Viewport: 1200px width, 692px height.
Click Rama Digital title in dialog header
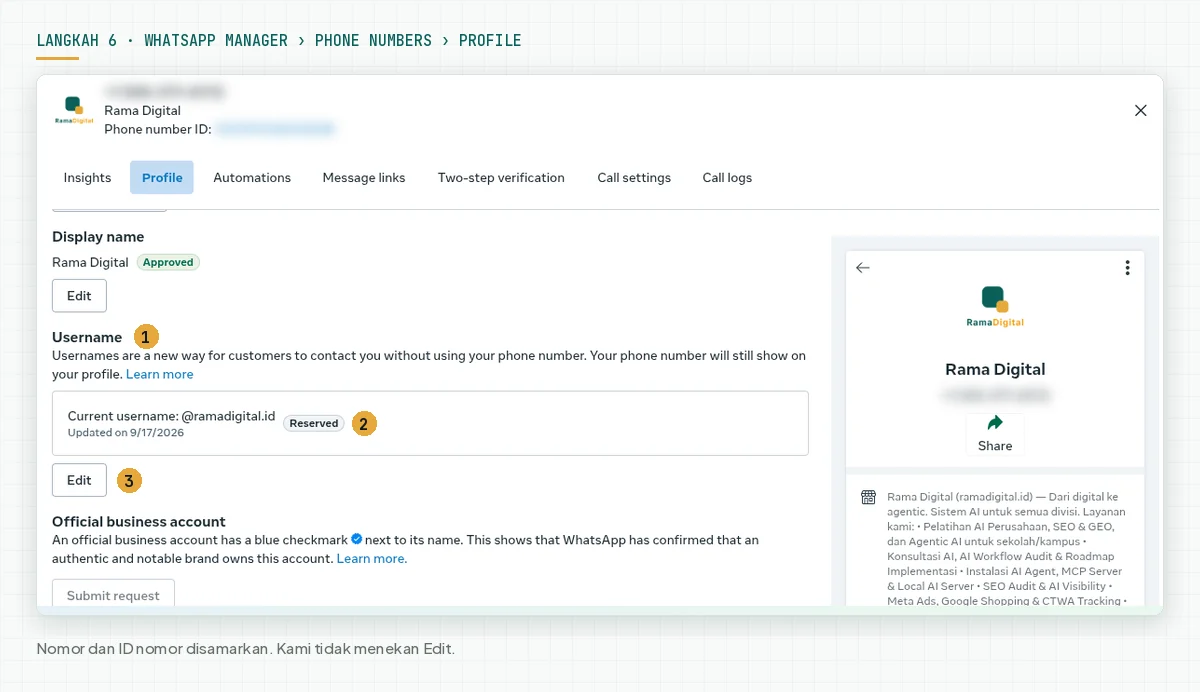coord(142,111)
